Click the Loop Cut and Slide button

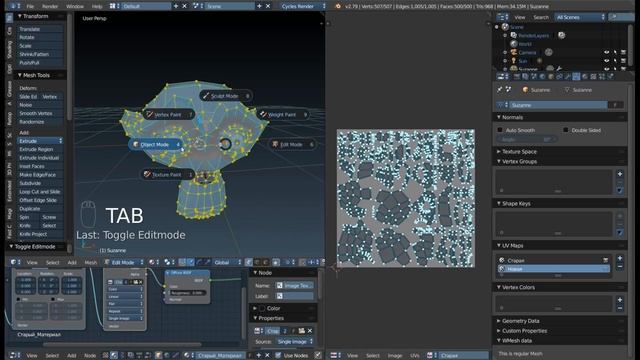click(x=40, y=191)
